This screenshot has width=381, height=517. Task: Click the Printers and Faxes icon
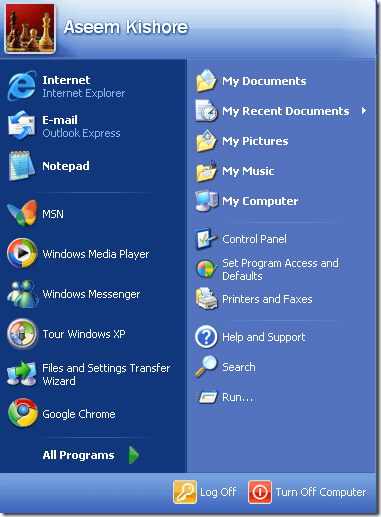tap(207, 299)
